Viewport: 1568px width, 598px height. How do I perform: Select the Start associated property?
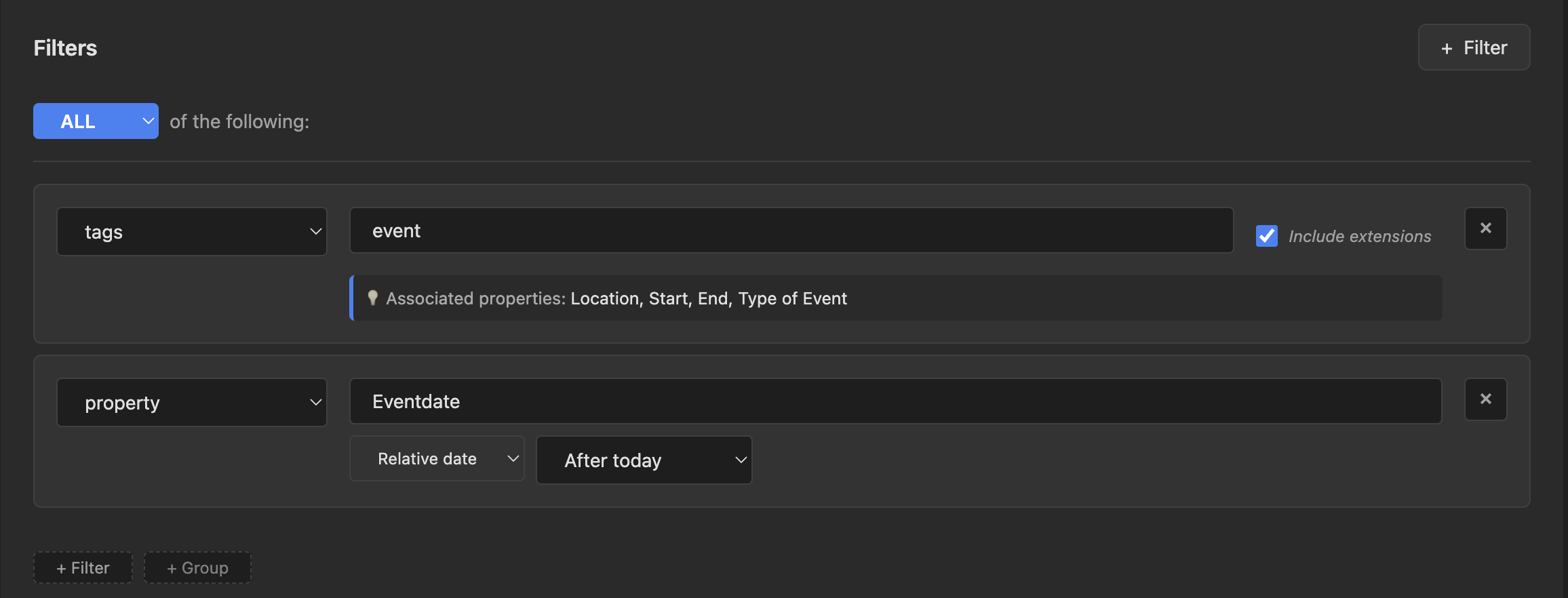tap(668, 298)
